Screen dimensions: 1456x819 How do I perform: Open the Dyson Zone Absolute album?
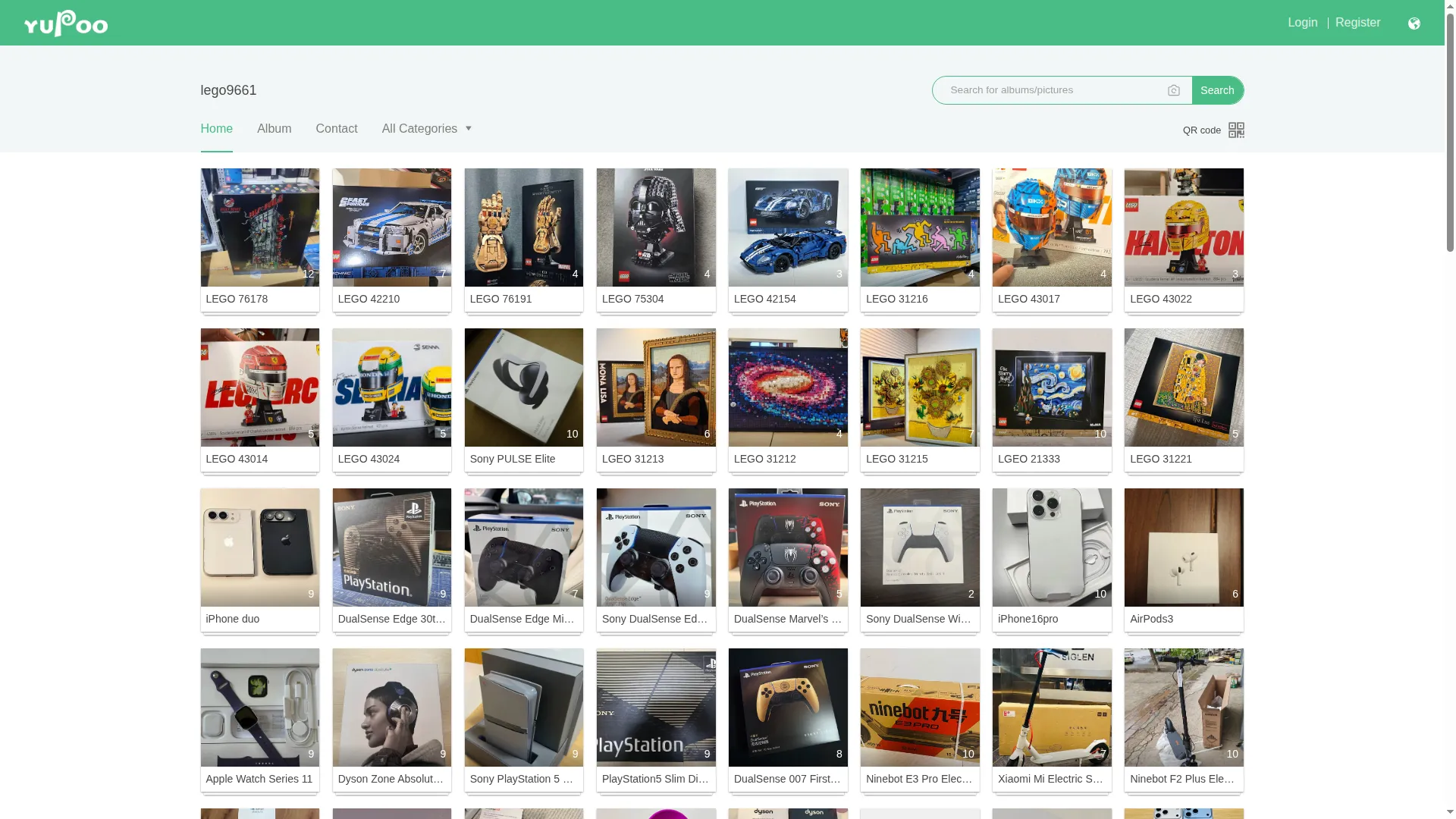click(x=391, y=708)
